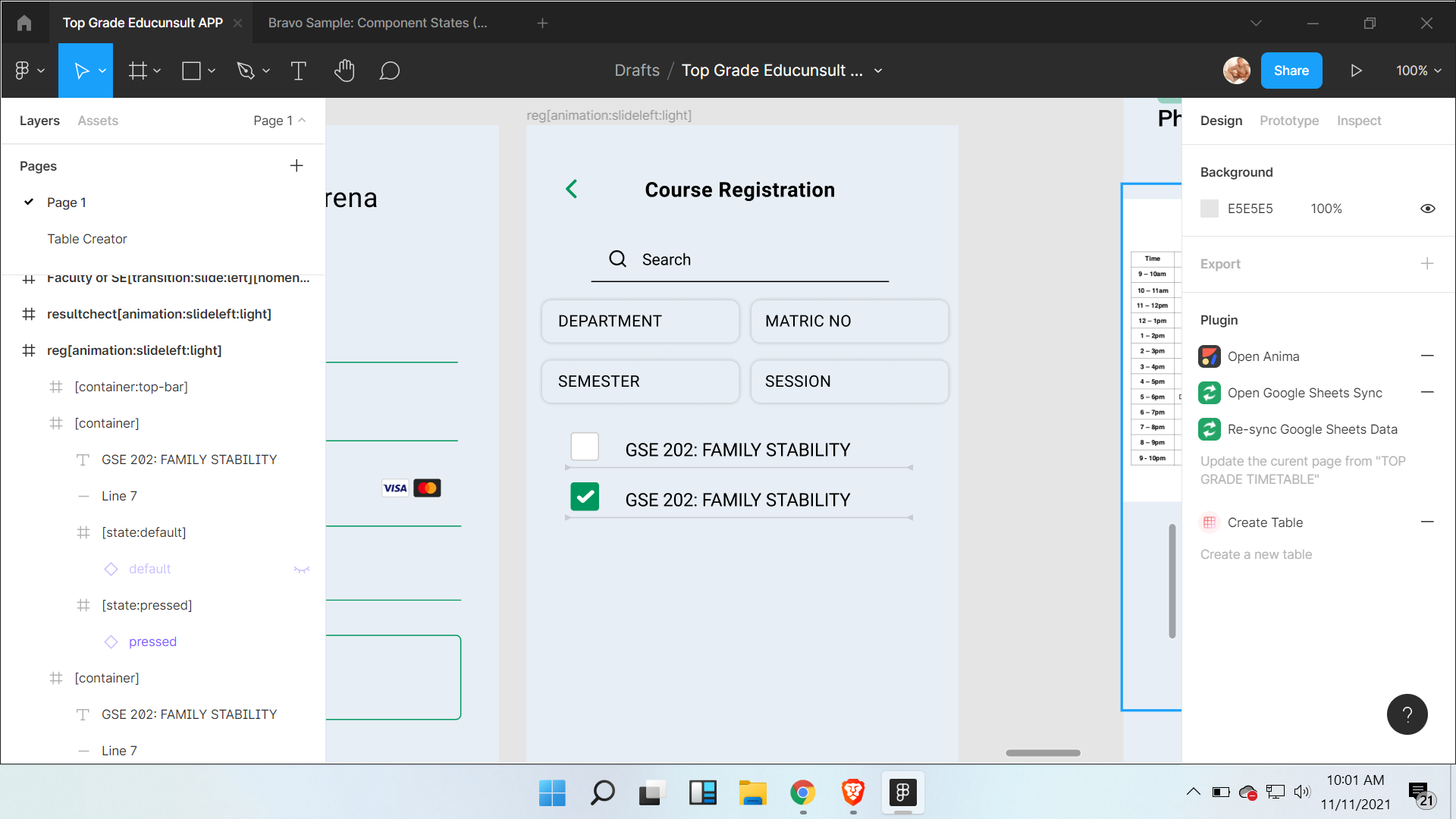Open zoom level 100% dropdown
1456x819 pixels.
[x=1419, y=71]
